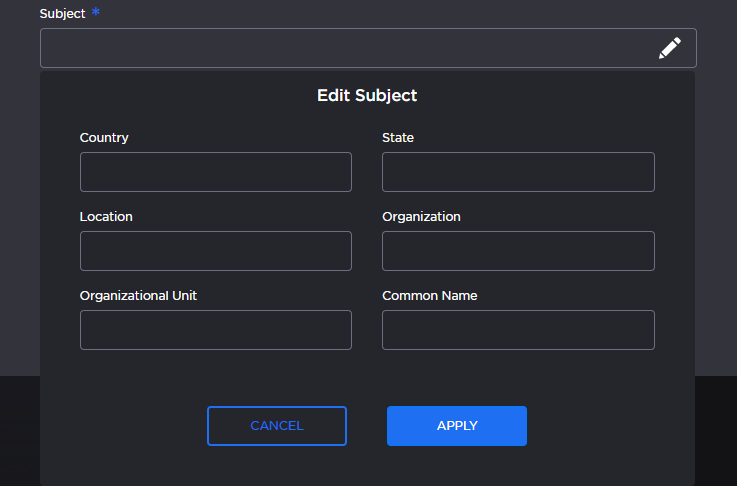Image resolution: width=737 pixels, height=486 pixels.
Task: Select the State input field
Action: click(x=518, y=172)
